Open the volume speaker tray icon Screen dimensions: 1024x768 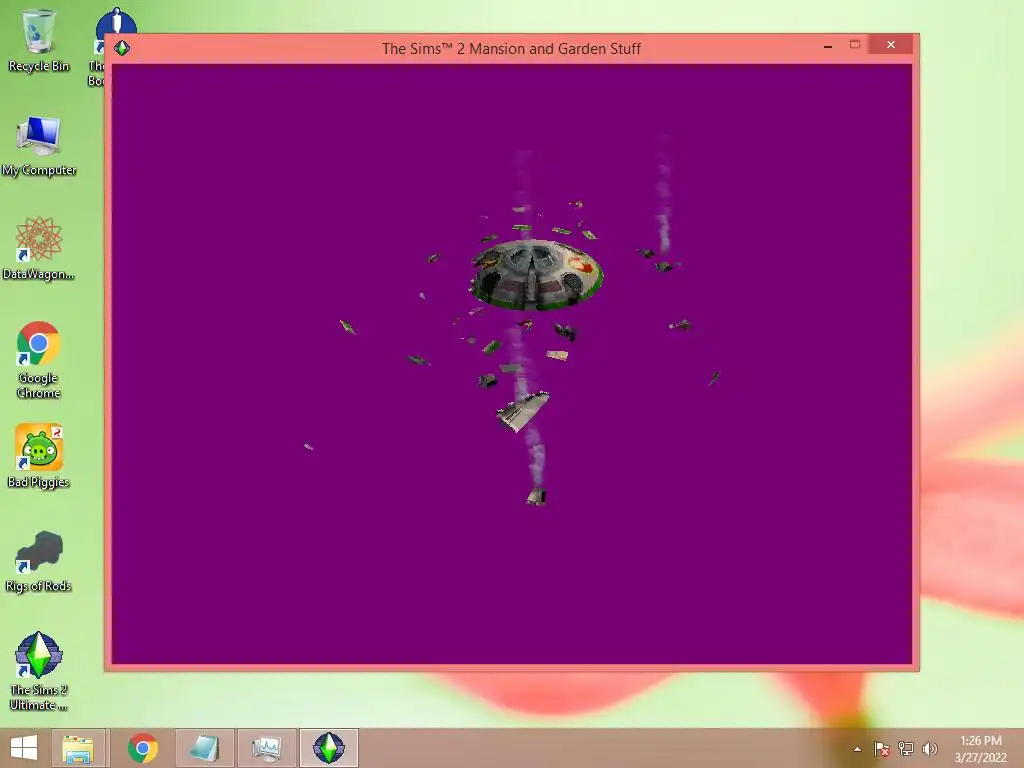pyautogui.click(x=929, y=749)
